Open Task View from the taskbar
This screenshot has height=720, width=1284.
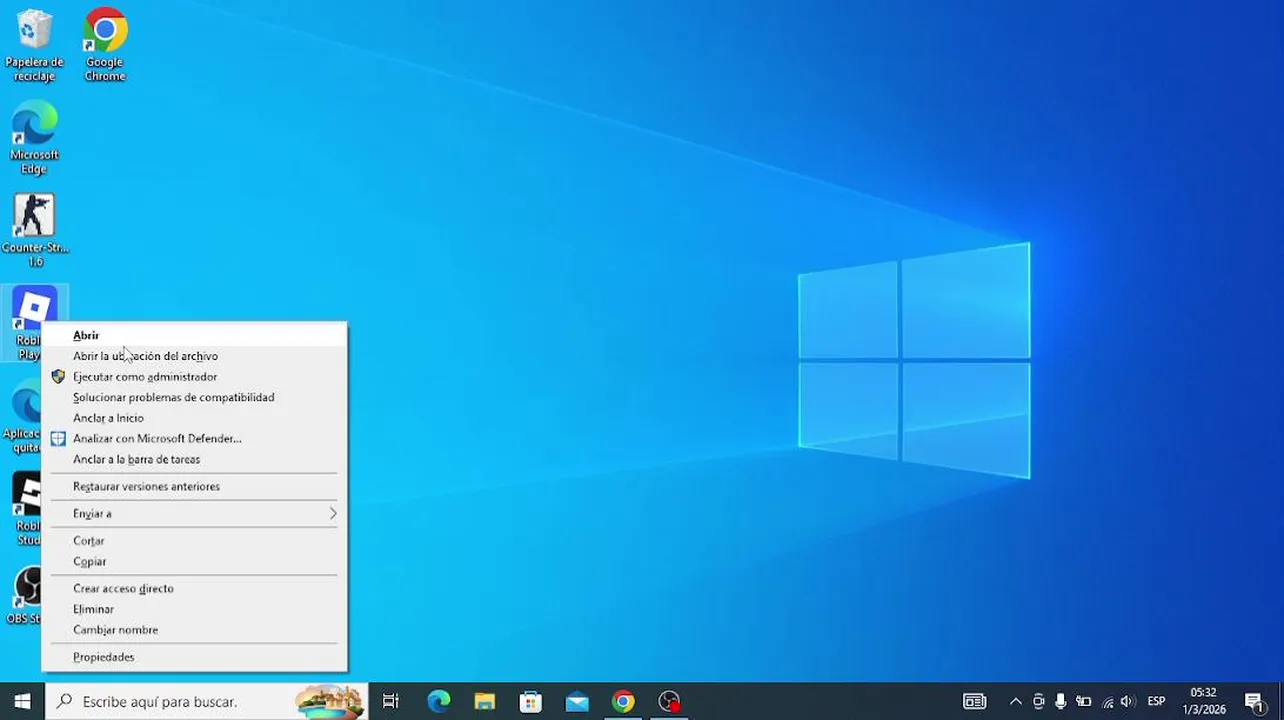point(390,701)
